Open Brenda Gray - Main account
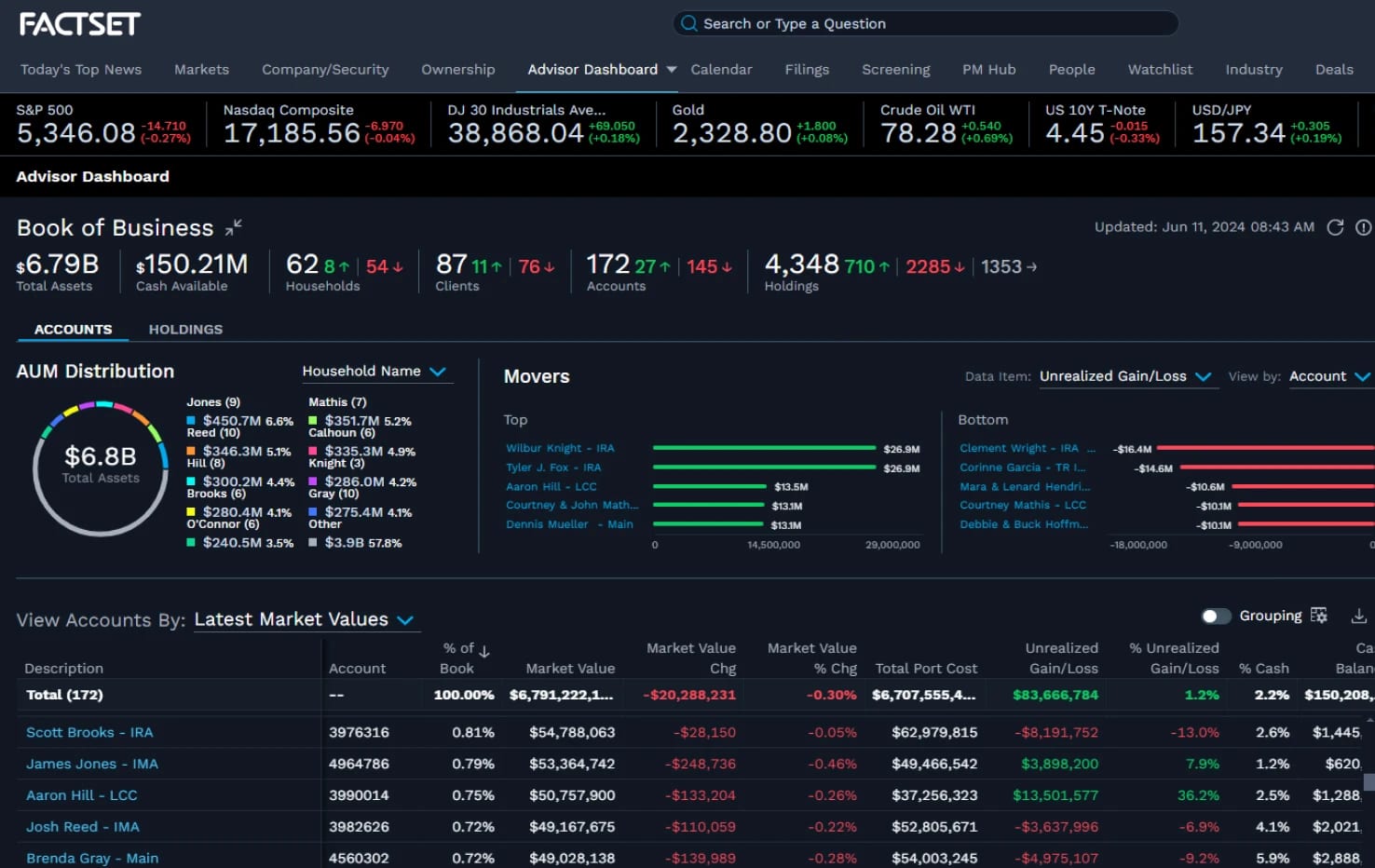This screenshot has width=1375, height=868. [92, 858]
